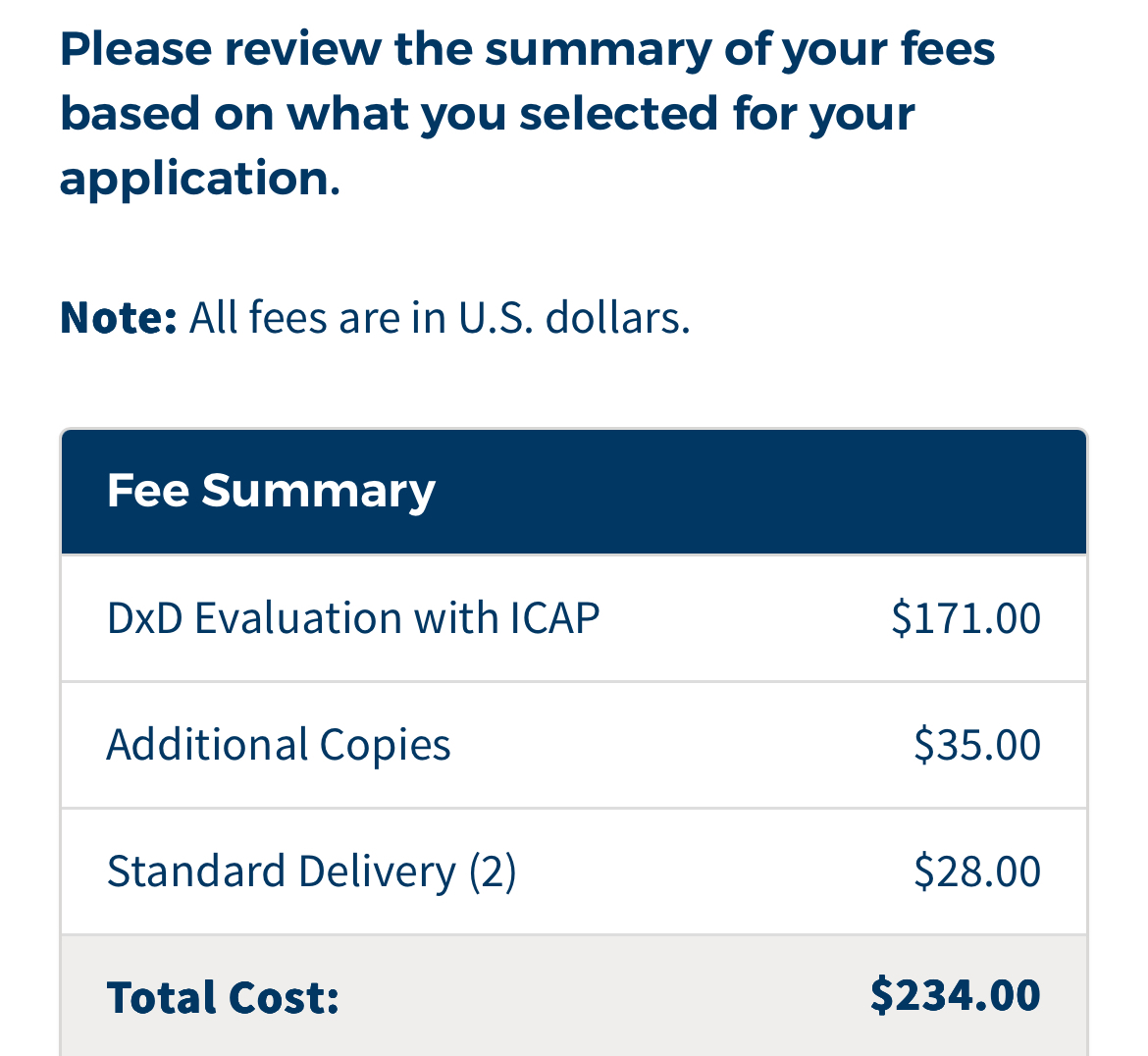Click the 'All fees are in U.S. dollars' text
1148x1056 pixels.
(440, 318)
